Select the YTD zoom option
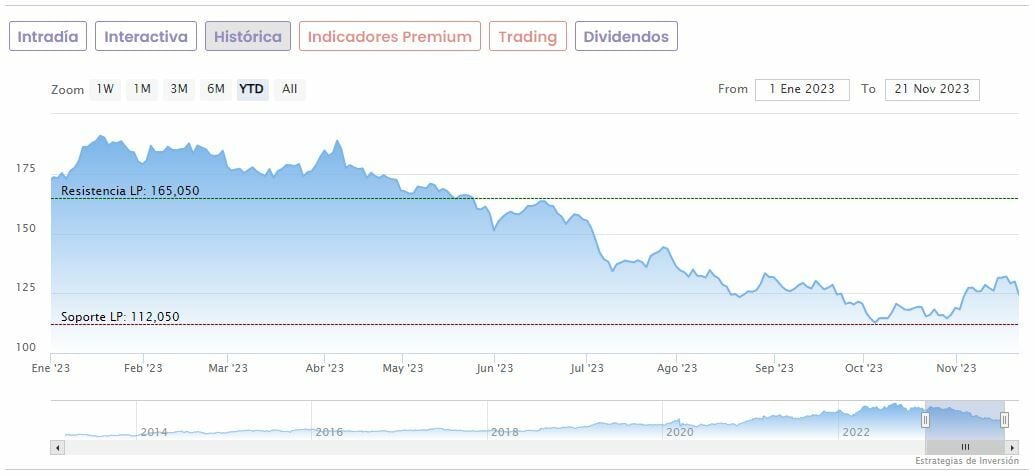 point(251,89)
